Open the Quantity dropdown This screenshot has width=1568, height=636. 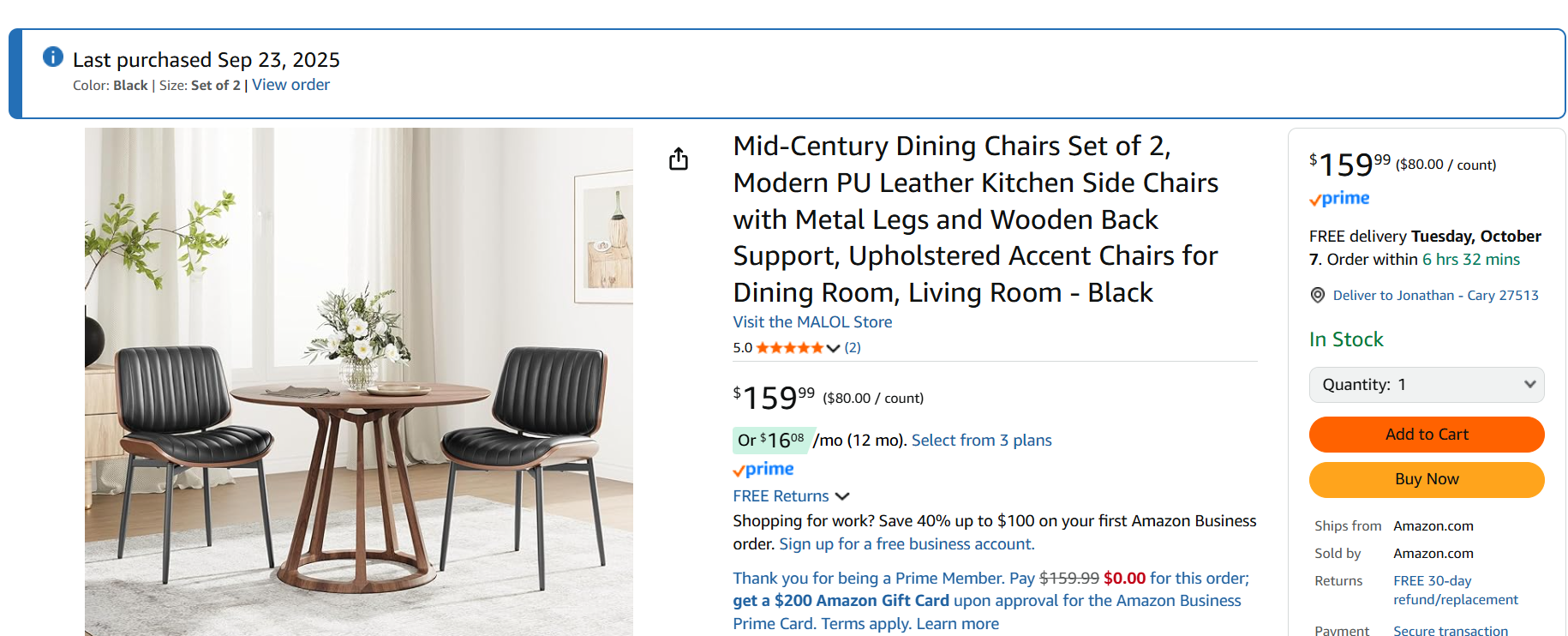coord(1427,385)
